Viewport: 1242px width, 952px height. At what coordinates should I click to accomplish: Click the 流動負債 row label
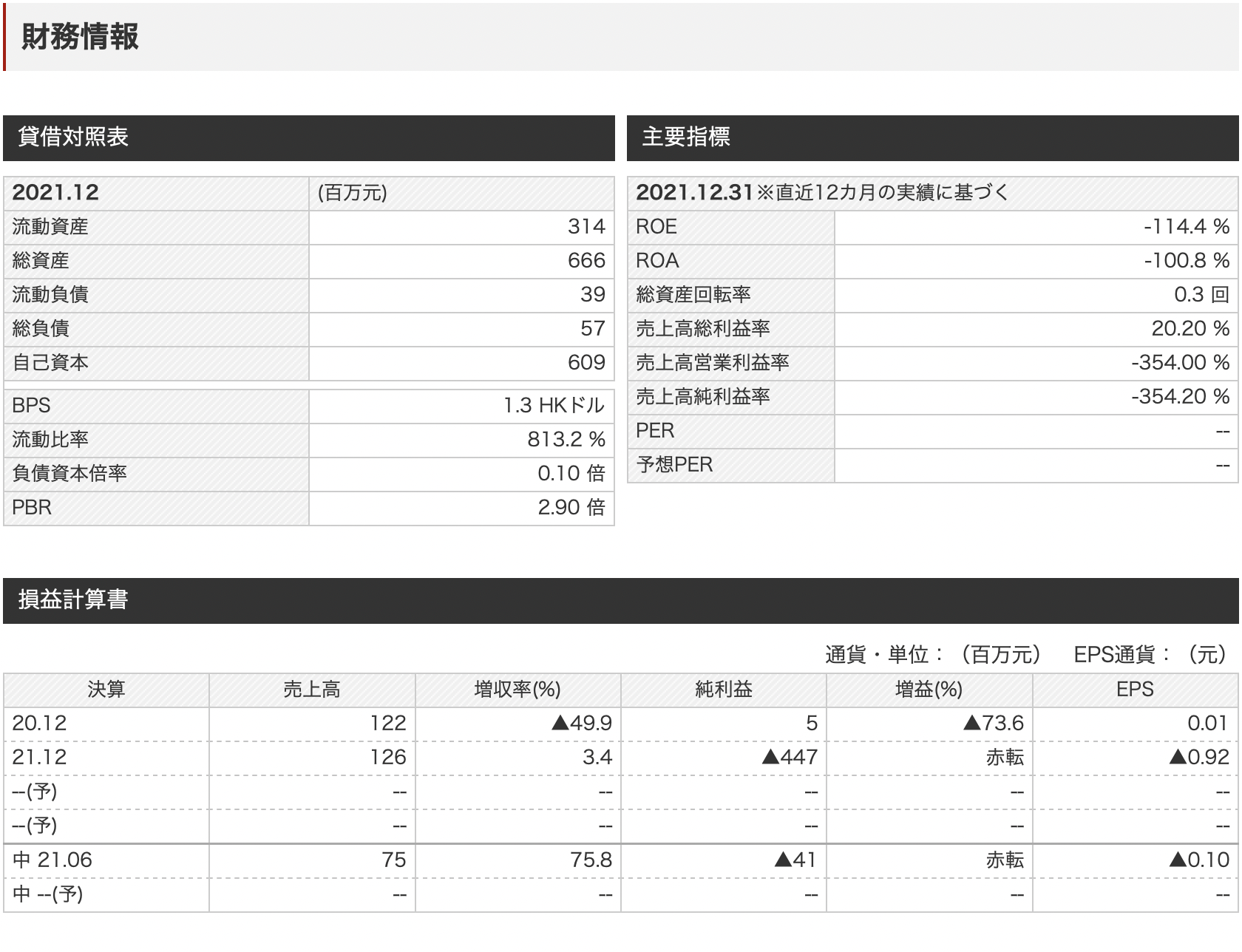coord(50,295)
